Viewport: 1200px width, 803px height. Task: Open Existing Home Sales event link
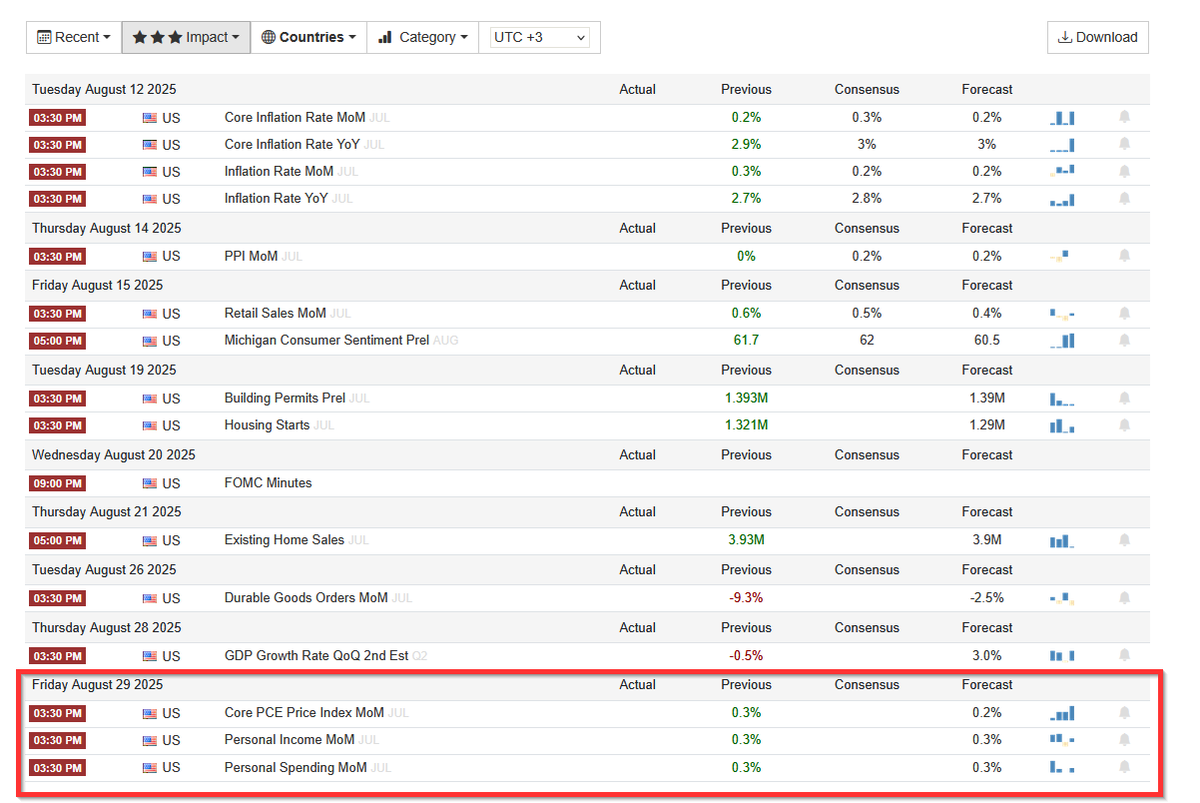pos(284,540)
